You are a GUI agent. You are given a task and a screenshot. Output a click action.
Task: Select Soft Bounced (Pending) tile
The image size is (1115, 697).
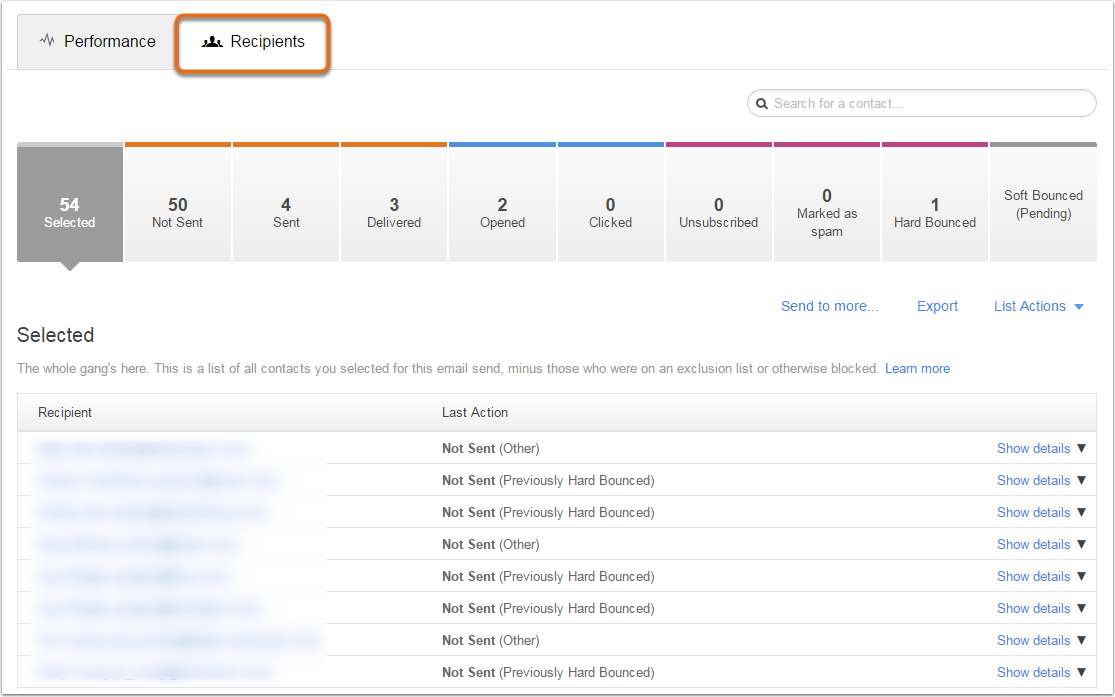[x=1043, y=203]
